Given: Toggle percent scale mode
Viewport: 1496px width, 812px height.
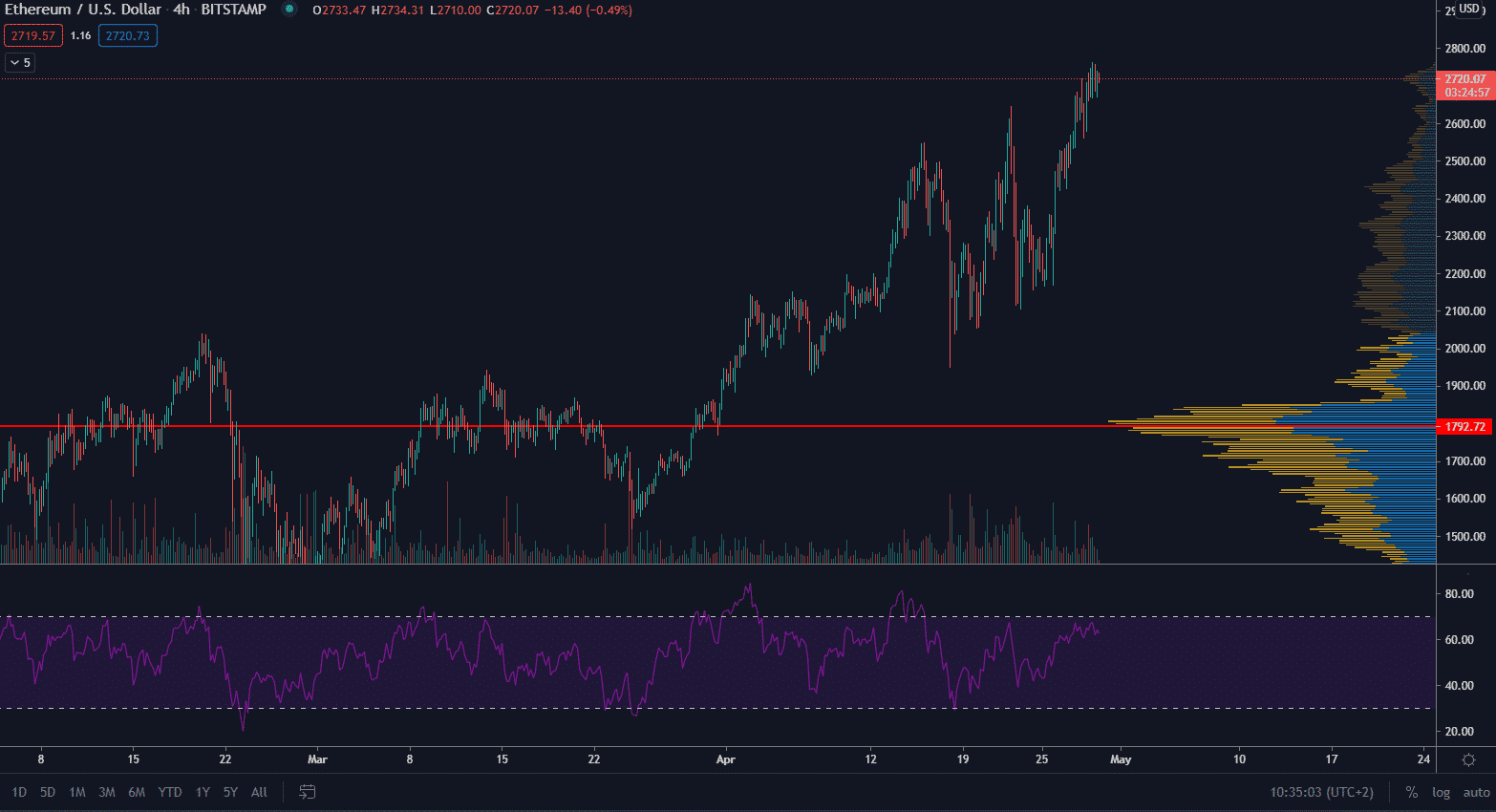Looking at the screenshot, I should point(1411,792).
